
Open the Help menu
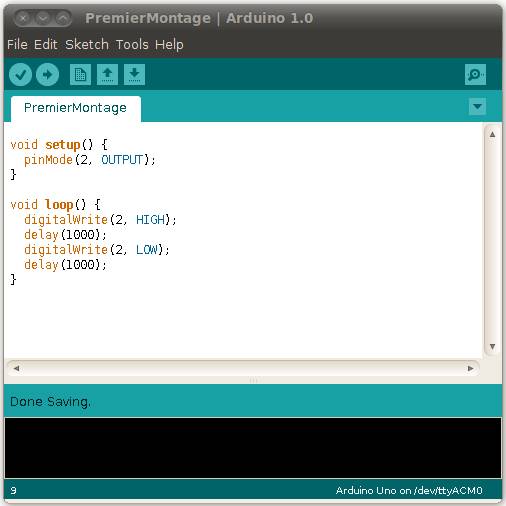point(169,44)
